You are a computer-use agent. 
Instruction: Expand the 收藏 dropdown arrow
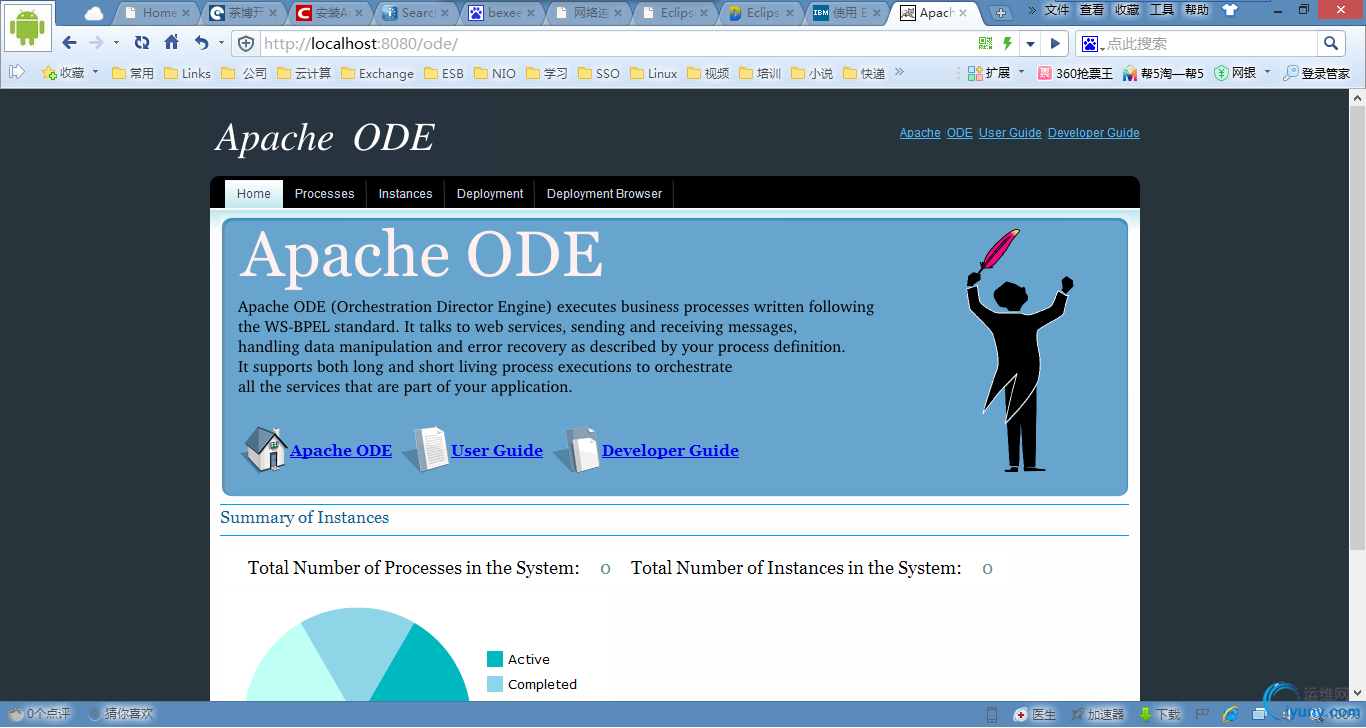(x=96, y=72)
